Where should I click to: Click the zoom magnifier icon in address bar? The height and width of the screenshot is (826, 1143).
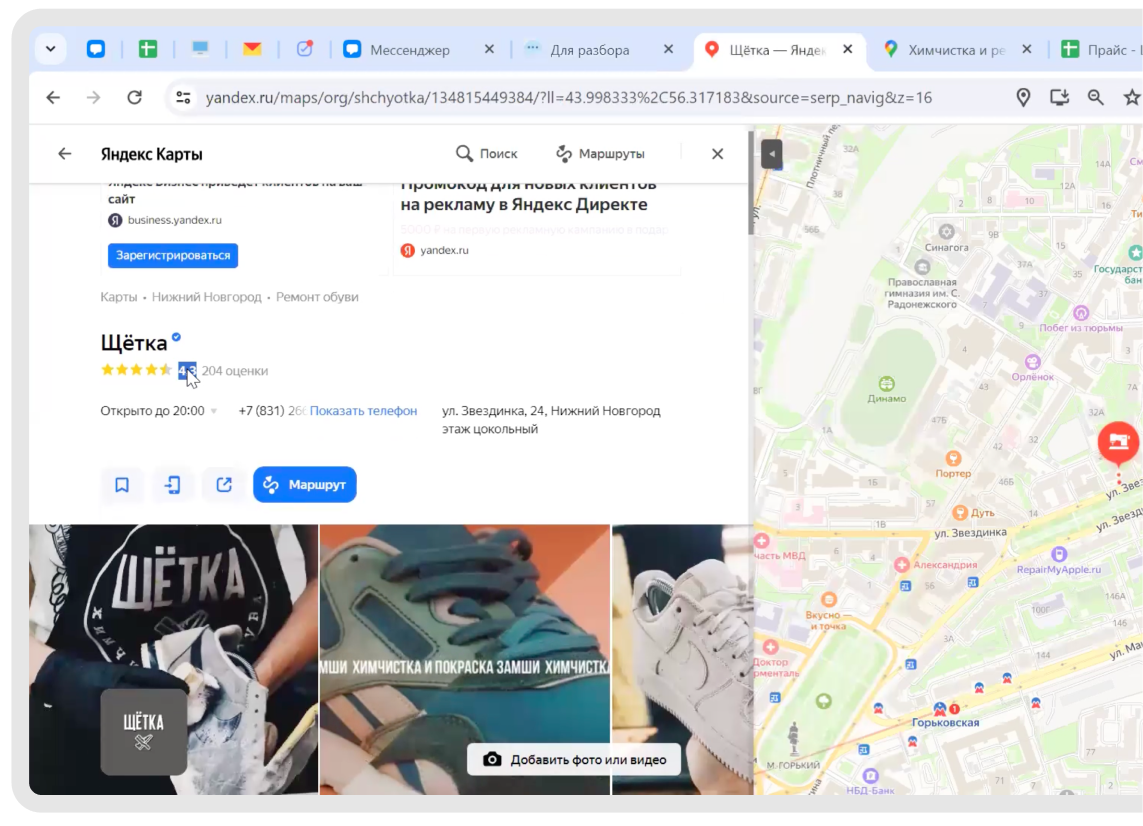[1096, 98]
